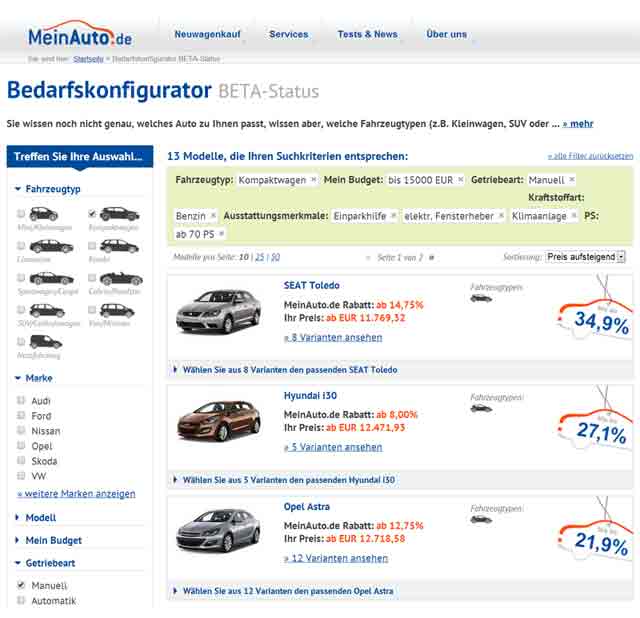Select the Kompaktwagen car silhouette icon
The image size is (640, 618).
pyautogui.click(x=120, y=213)
